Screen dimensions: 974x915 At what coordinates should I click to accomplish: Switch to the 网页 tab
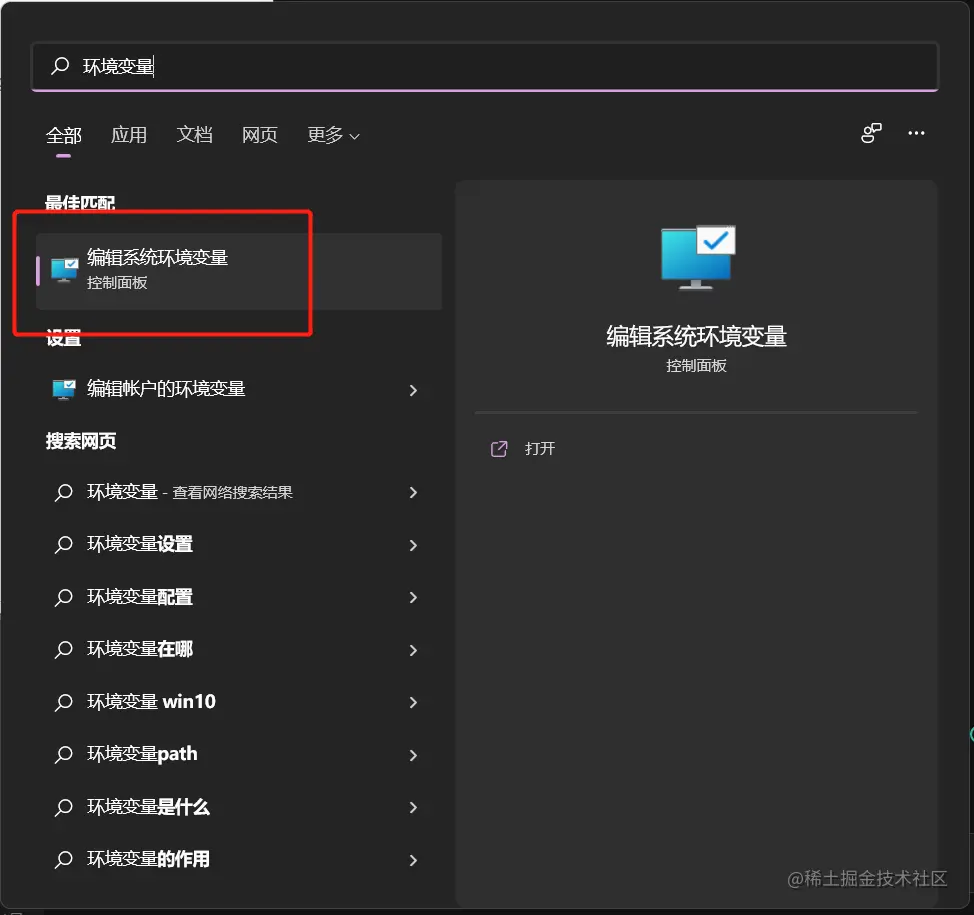pos(260,135)
